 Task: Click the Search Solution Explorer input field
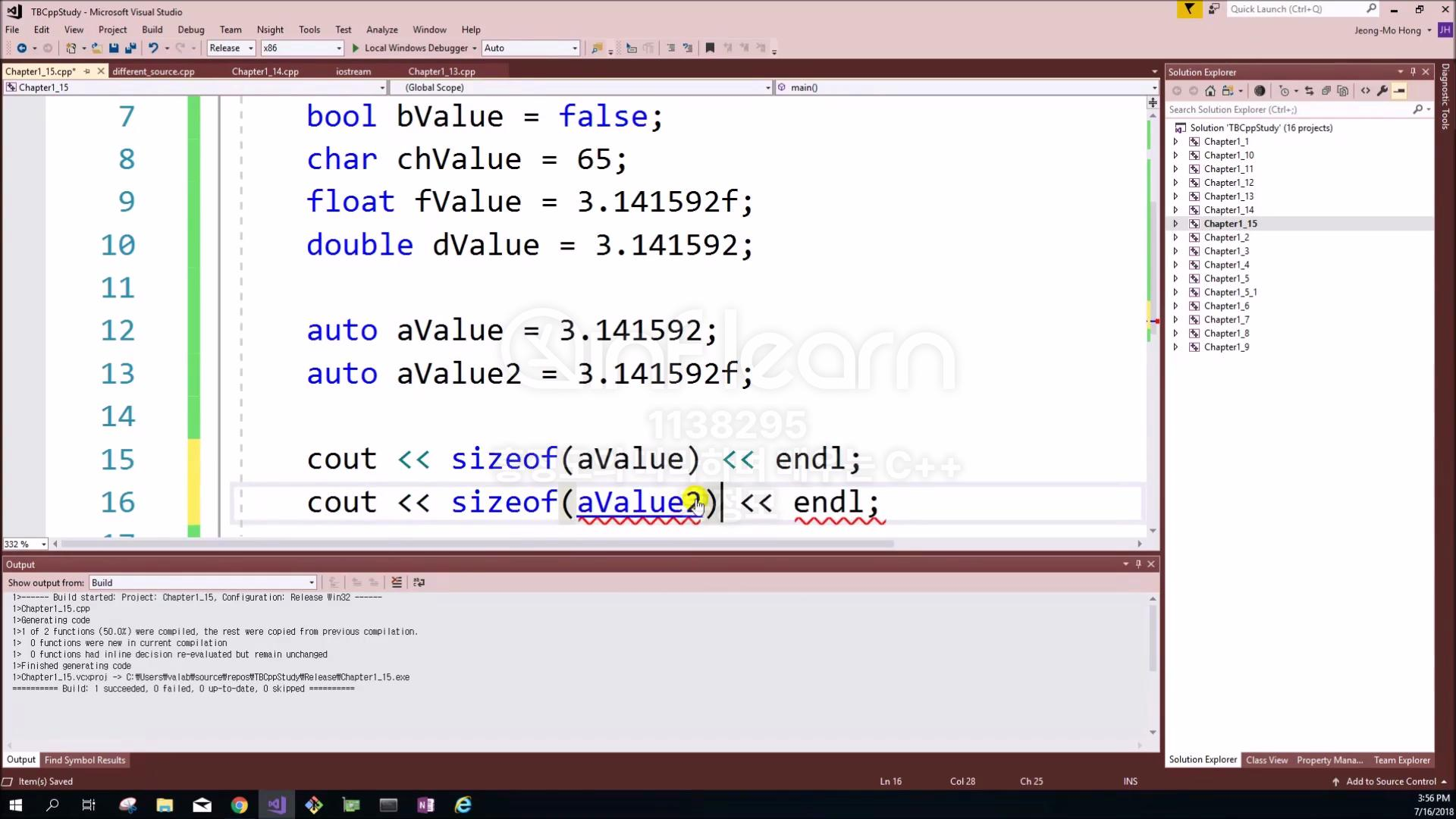[1289, 109]
